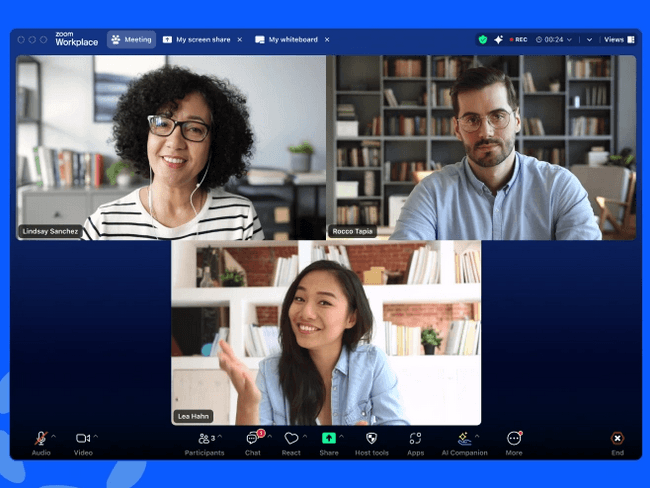650x488 pixels.
Task: Expand the Video options caret
Action: [x=96, y=436]
